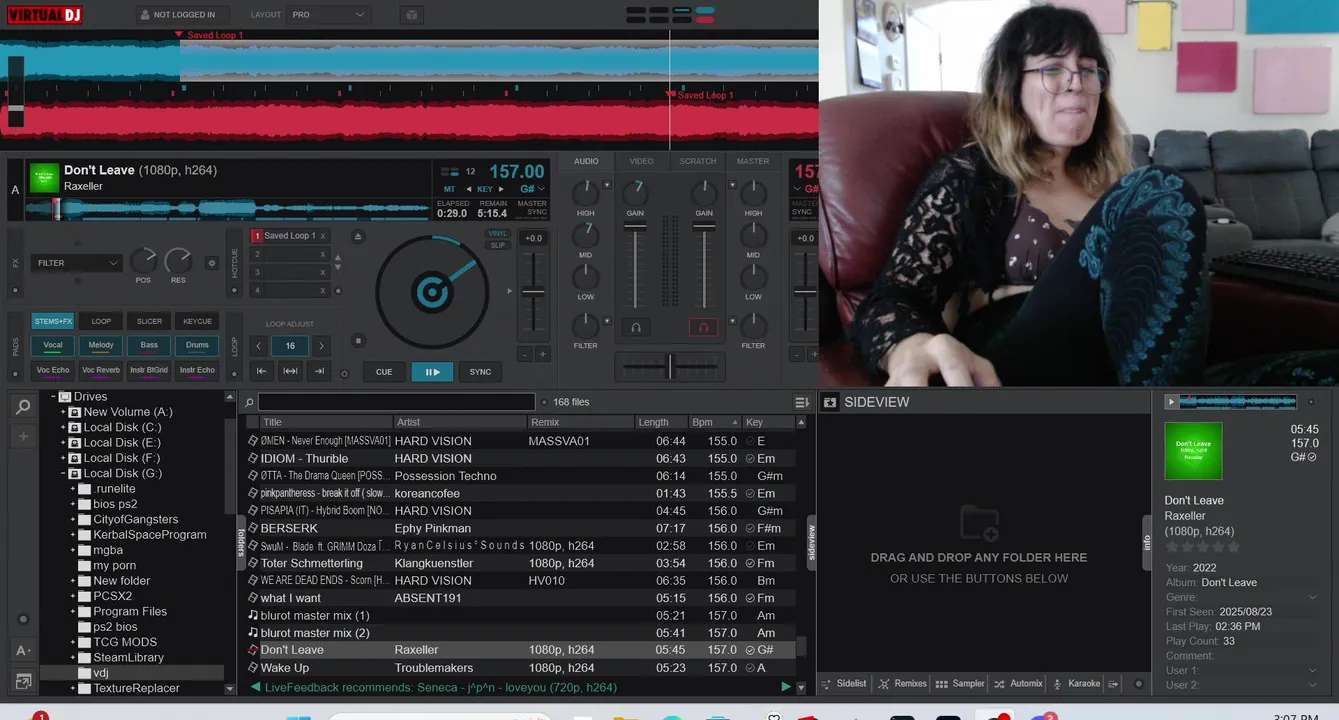The width and height of the screenshot is (1339, 720).
Task: Delete hotcue 1 Saved Loop 1 with X
Action: pos(322,236)
